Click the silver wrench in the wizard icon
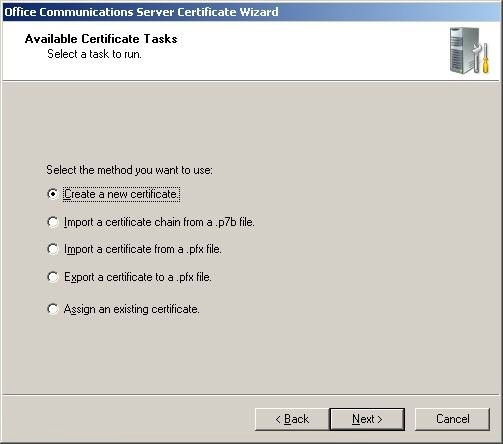 (477, 57)
